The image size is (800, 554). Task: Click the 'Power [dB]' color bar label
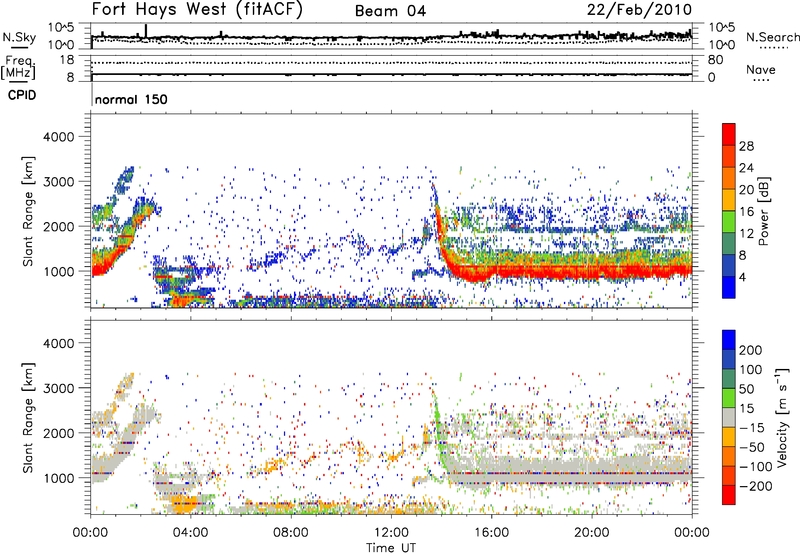tap(764, 211)
